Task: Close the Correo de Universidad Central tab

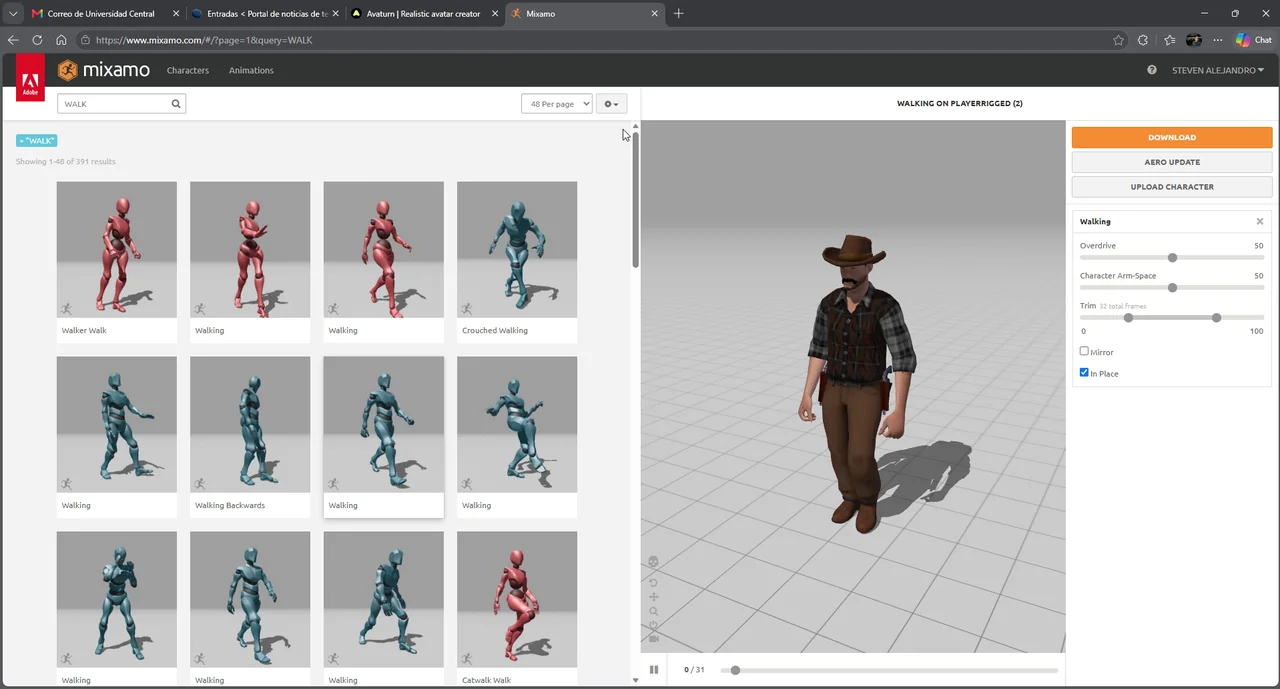Action: 177,14
